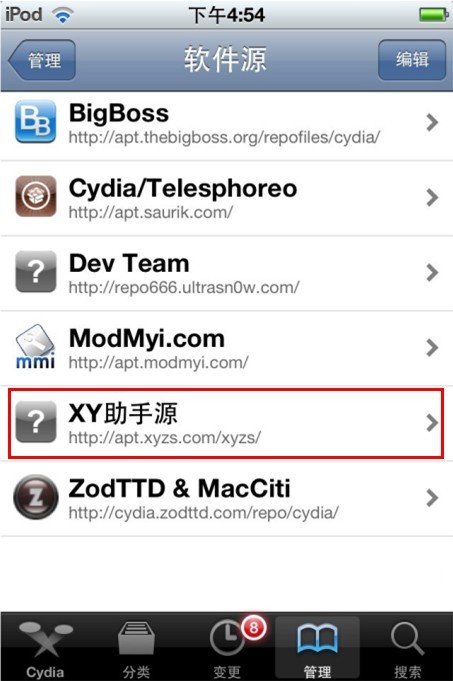453x681 pixels.
Task: Switch to the 分类 sections tab
Action: 136,647
